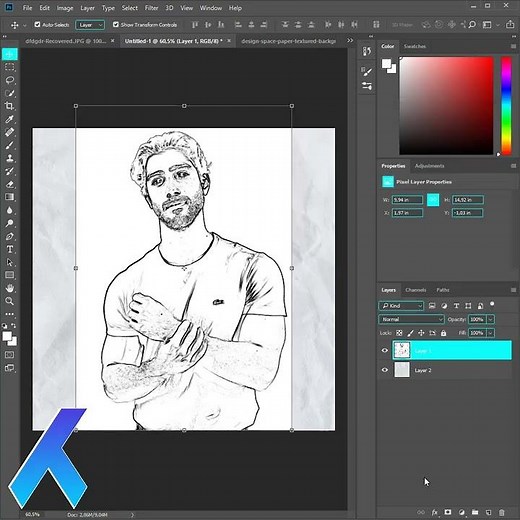Create new fill or adjustment layer
The width and height of the screenshot is (520, 520).
462,512
